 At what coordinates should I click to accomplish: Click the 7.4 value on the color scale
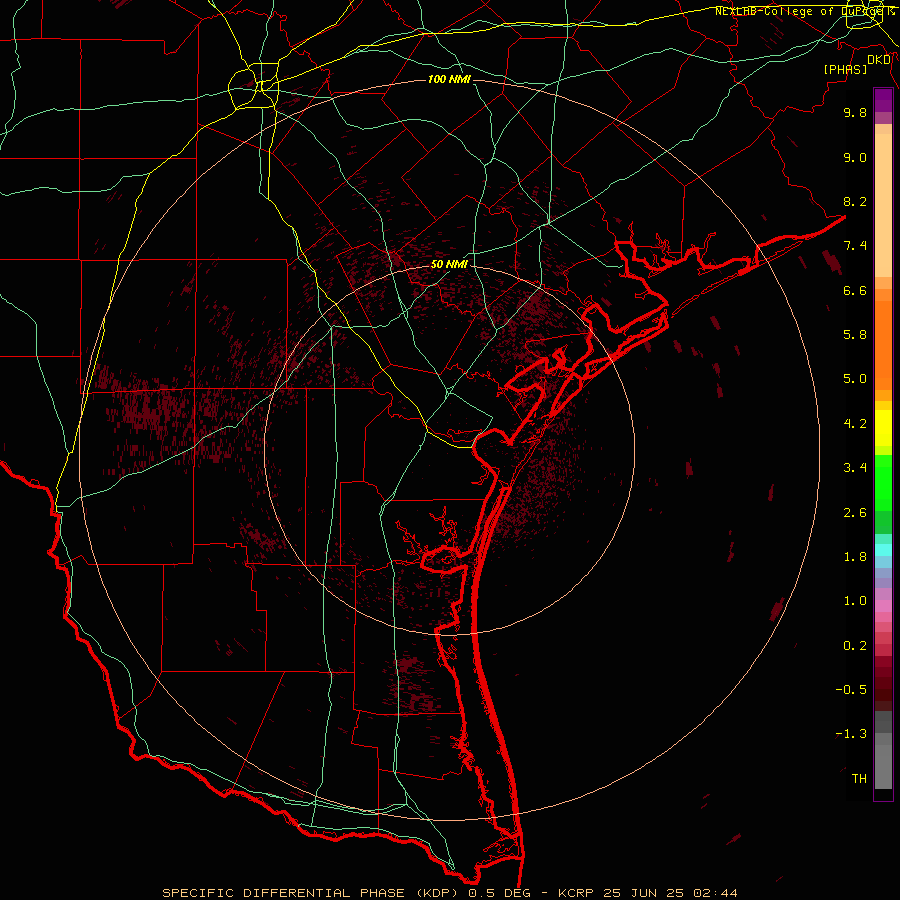pyautogui.click(x=855, y=246)
